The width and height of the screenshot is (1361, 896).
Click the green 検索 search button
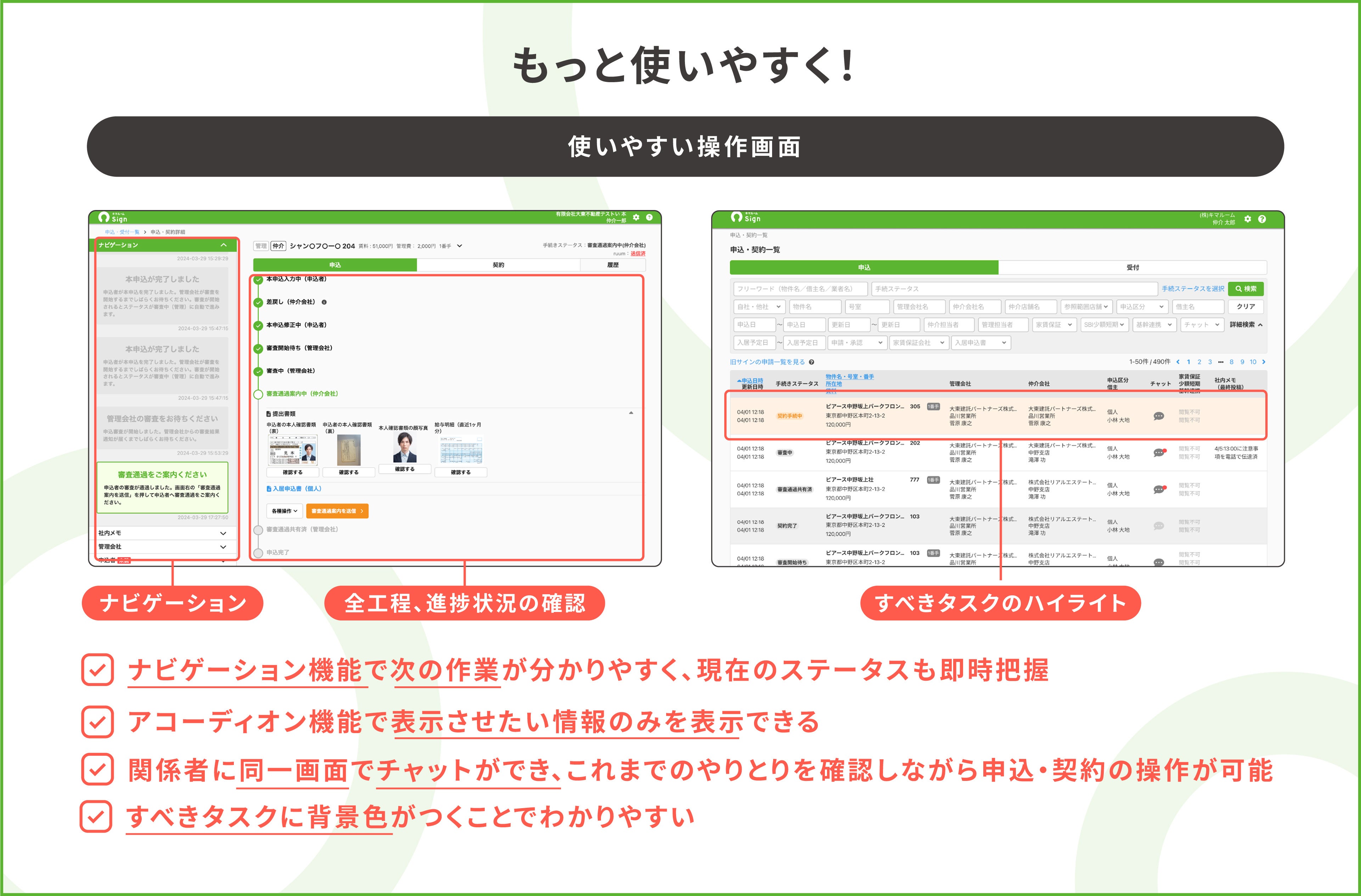coord(1245,289)
